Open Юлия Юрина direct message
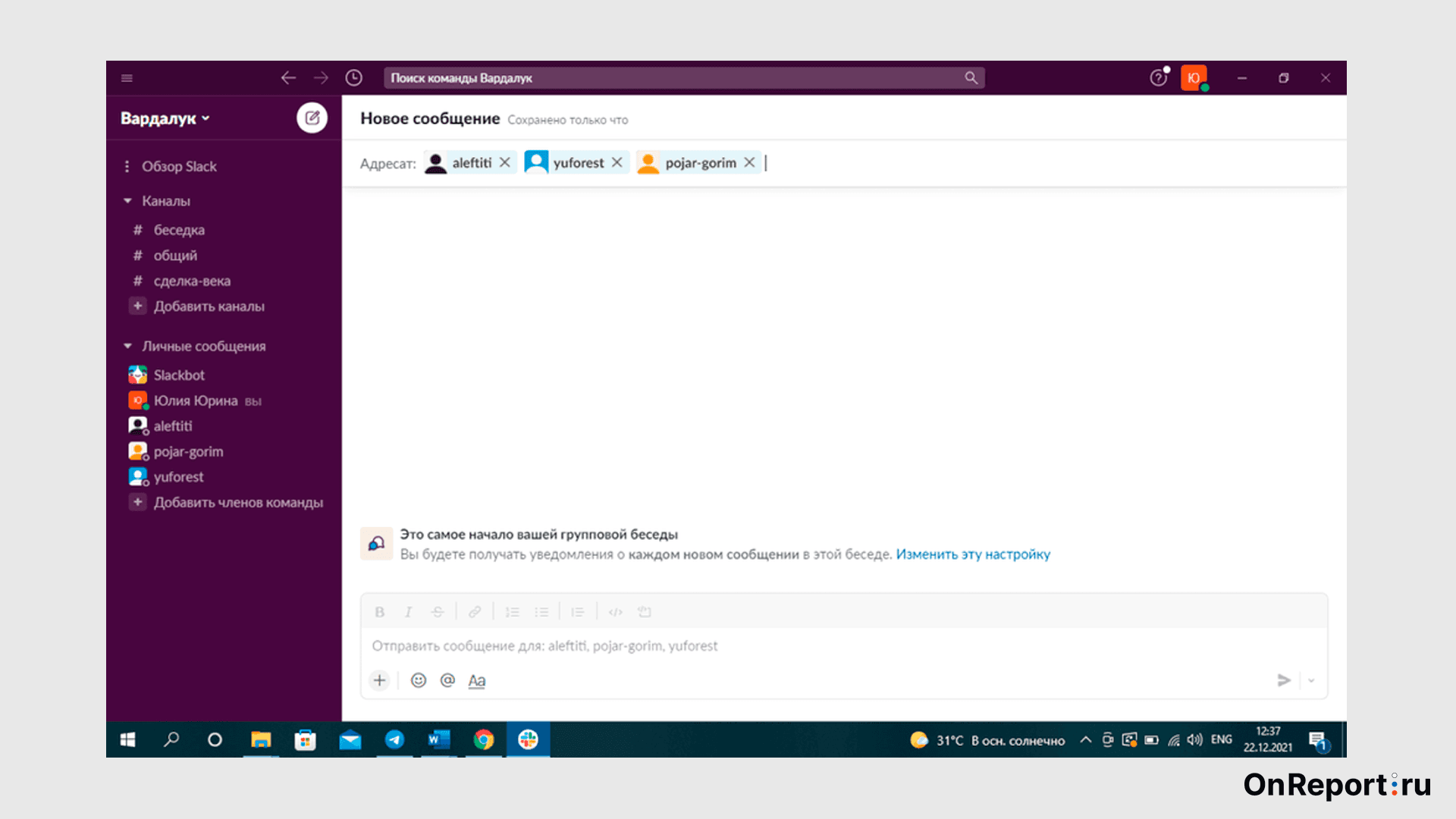This screenshot has height=819, width=1456. point(196,400)
